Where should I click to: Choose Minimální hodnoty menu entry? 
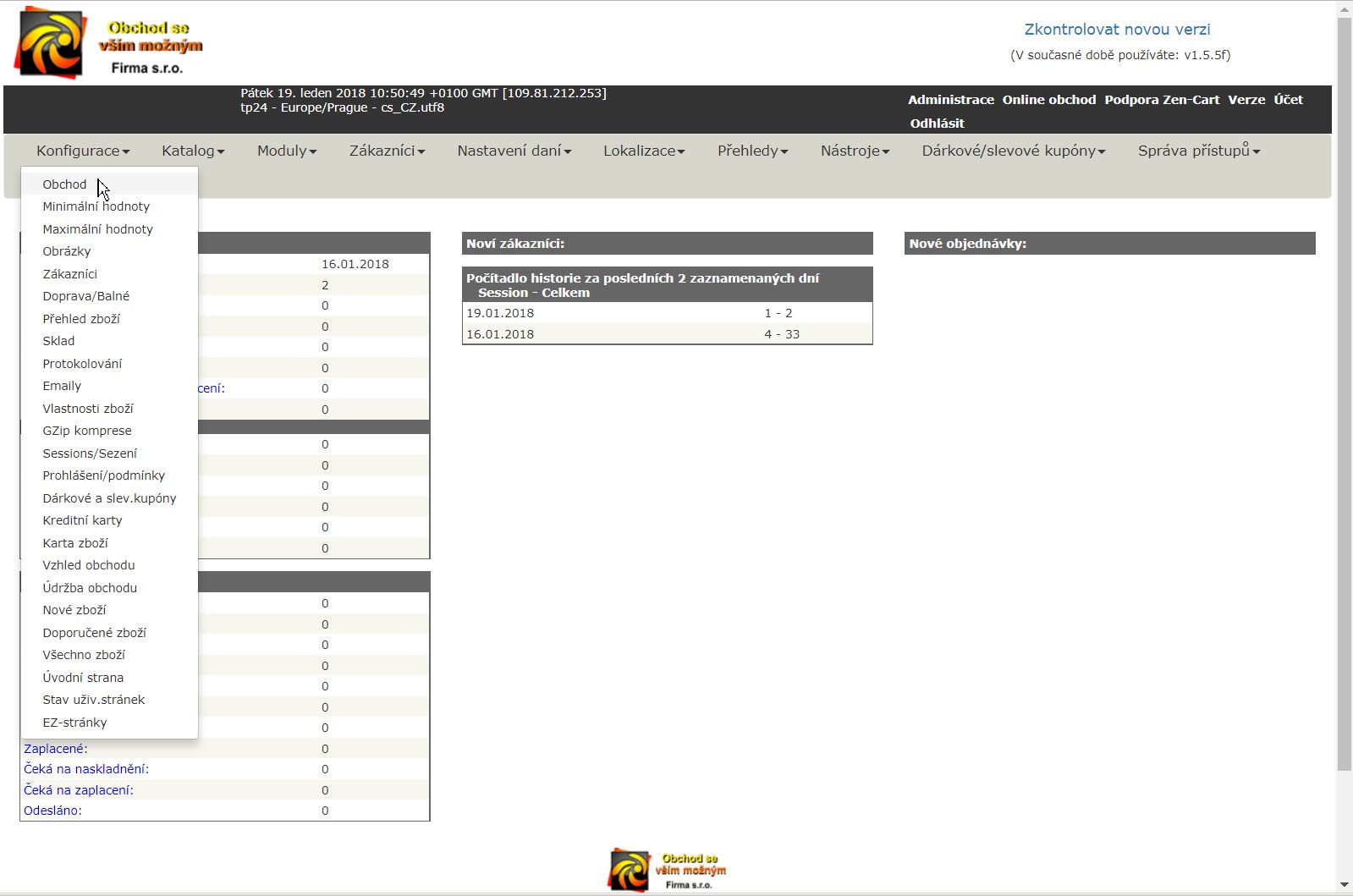(96, 206)
